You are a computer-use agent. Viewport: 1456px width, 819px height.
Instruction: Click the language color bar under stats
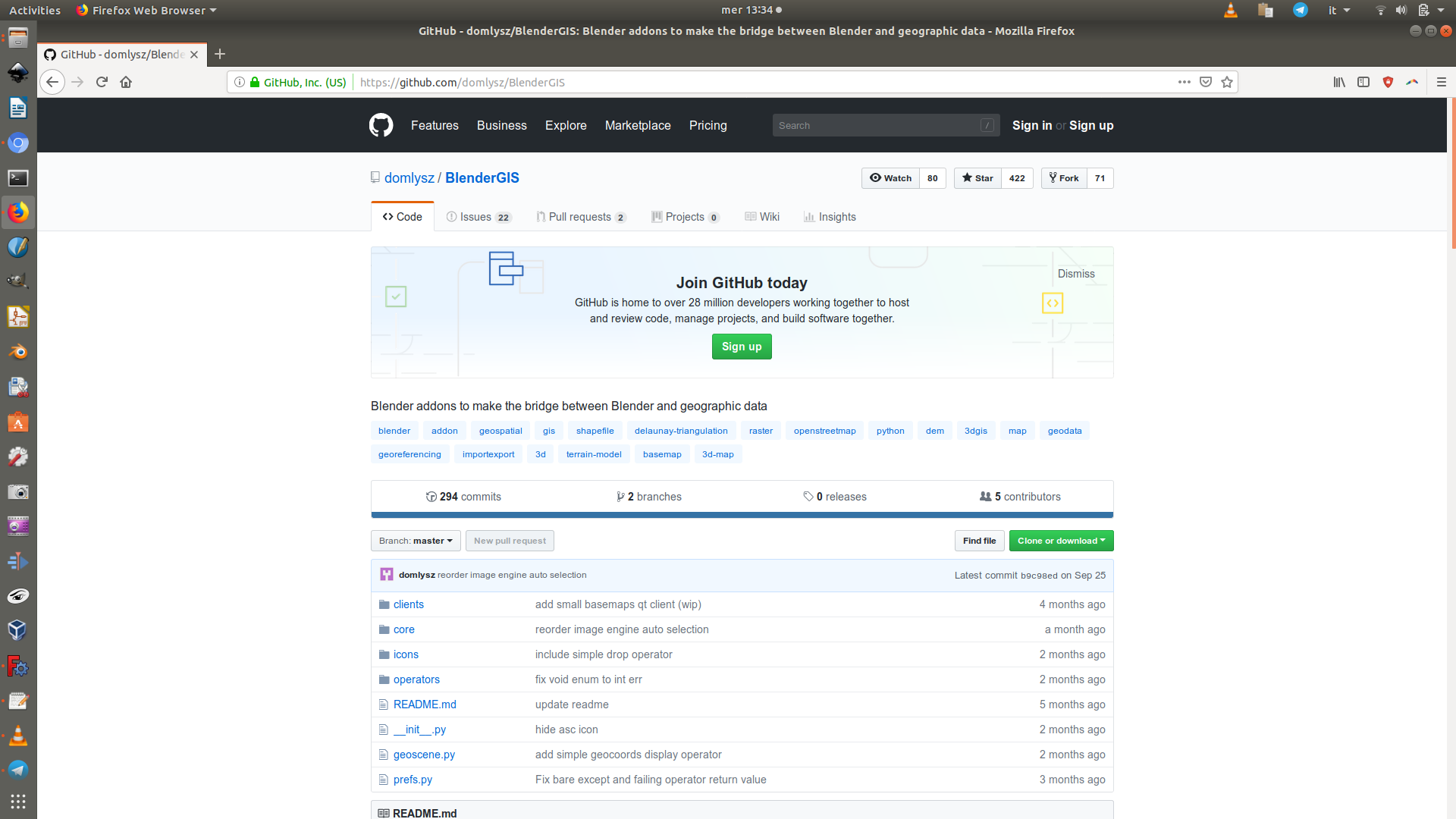(742, 515)
